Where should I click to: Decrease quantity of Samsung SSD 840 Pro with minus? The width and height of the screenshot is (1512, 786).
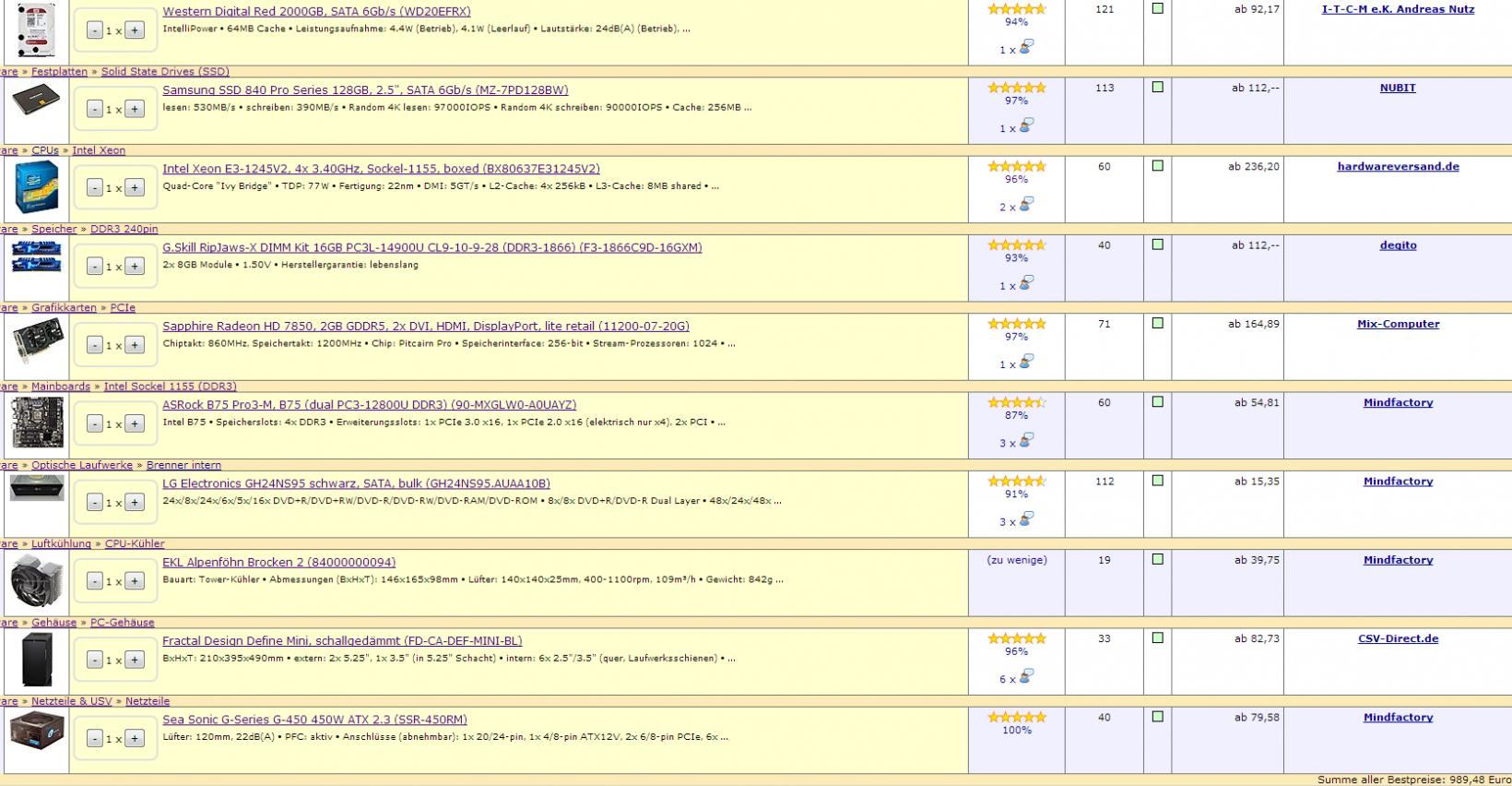pos(95,109)
